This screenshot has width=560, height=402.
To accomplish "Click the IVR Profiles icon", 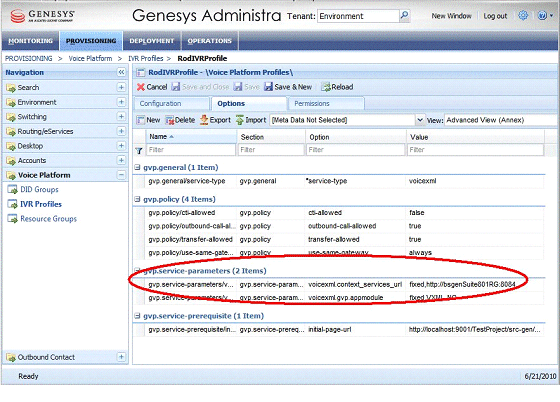I will (12, 204).
